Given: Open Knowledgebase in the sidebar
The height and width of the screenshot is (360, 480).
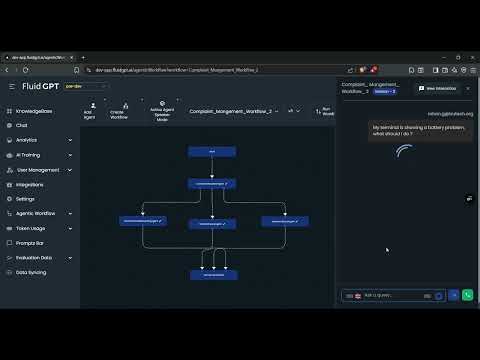Looking at the screenshot, I should tap(34, 111).
